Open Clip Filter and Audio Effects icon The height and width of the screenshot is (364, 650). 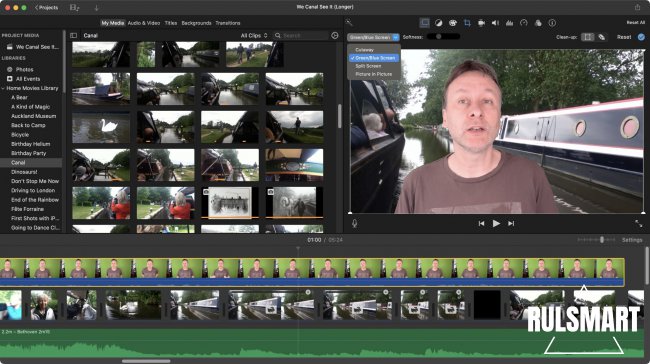coord(538,23)
